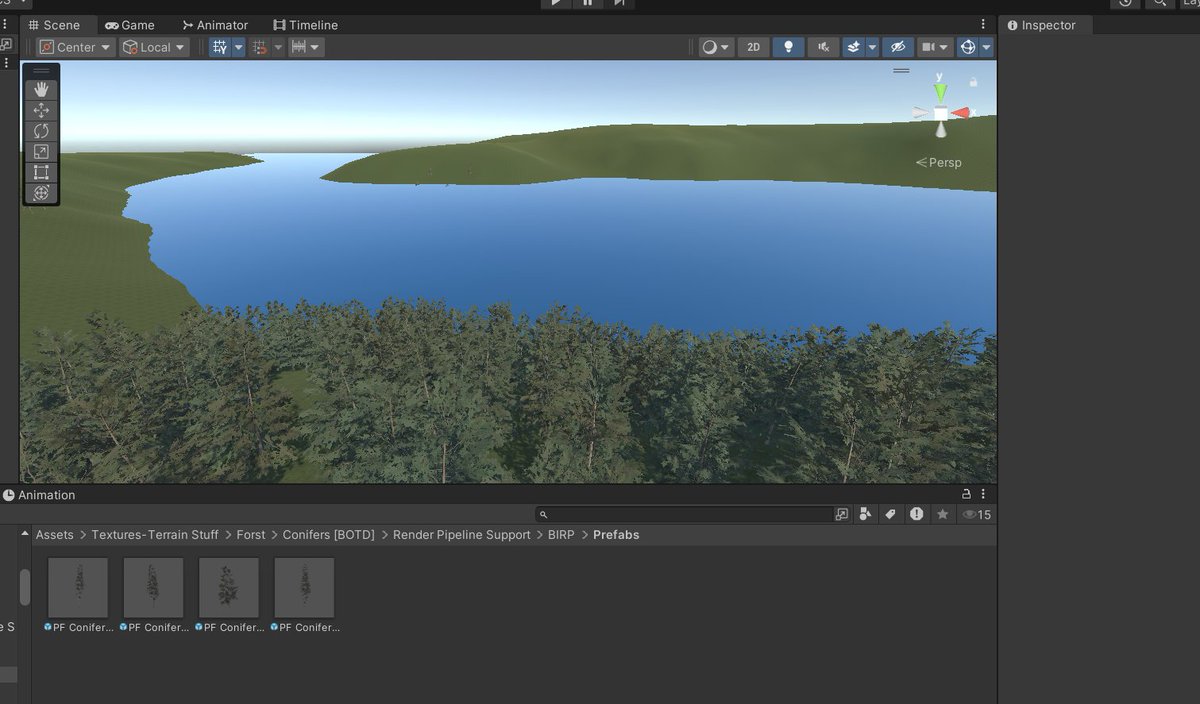Lock scene view rotation with padlock icon
1200x704 pixels.
[x=973, y=82]
